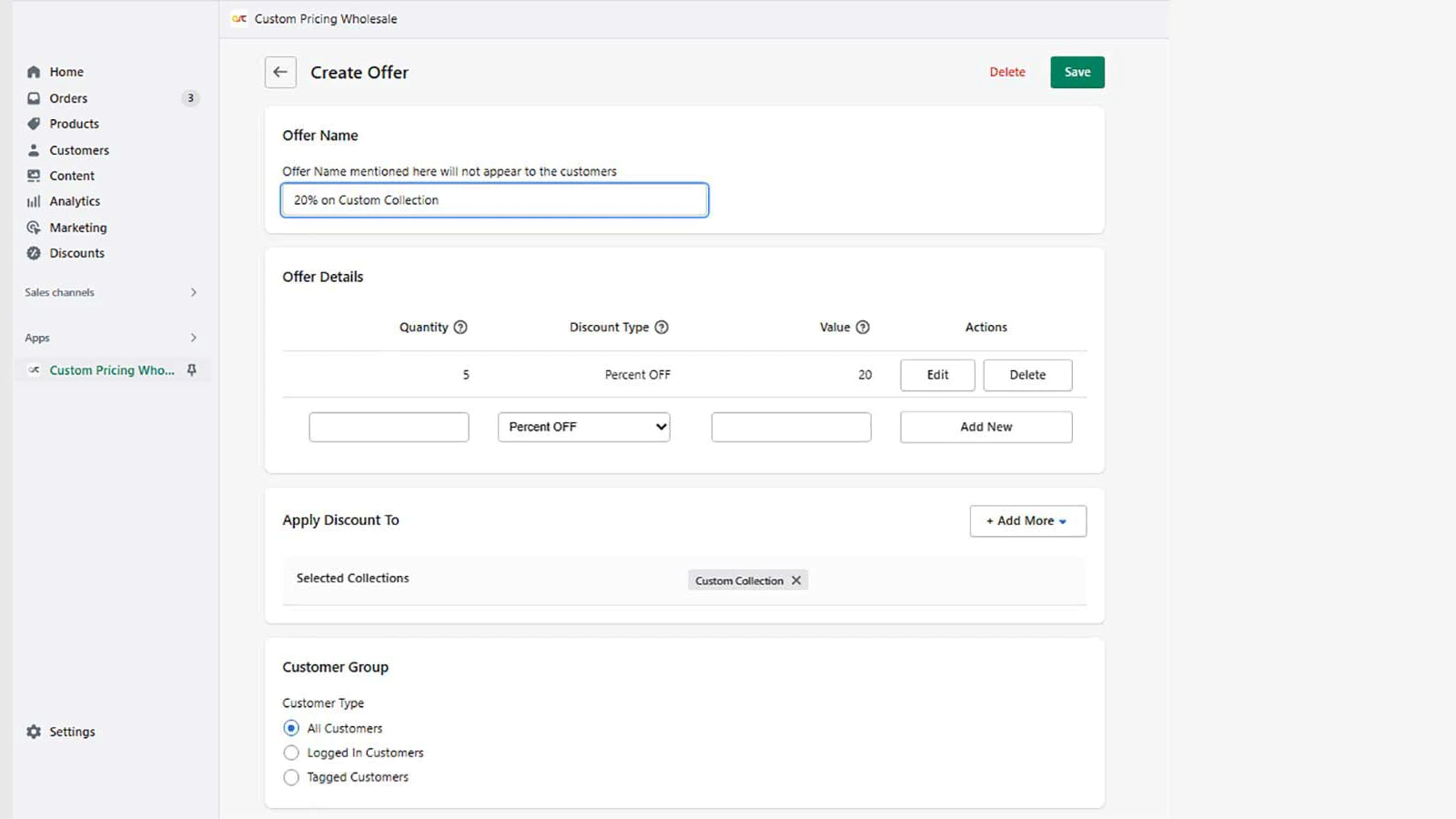Expand the Sales channels section
Image resolution: width=1456 pixels, height=819 pixels.
click(x=193, y=292)
